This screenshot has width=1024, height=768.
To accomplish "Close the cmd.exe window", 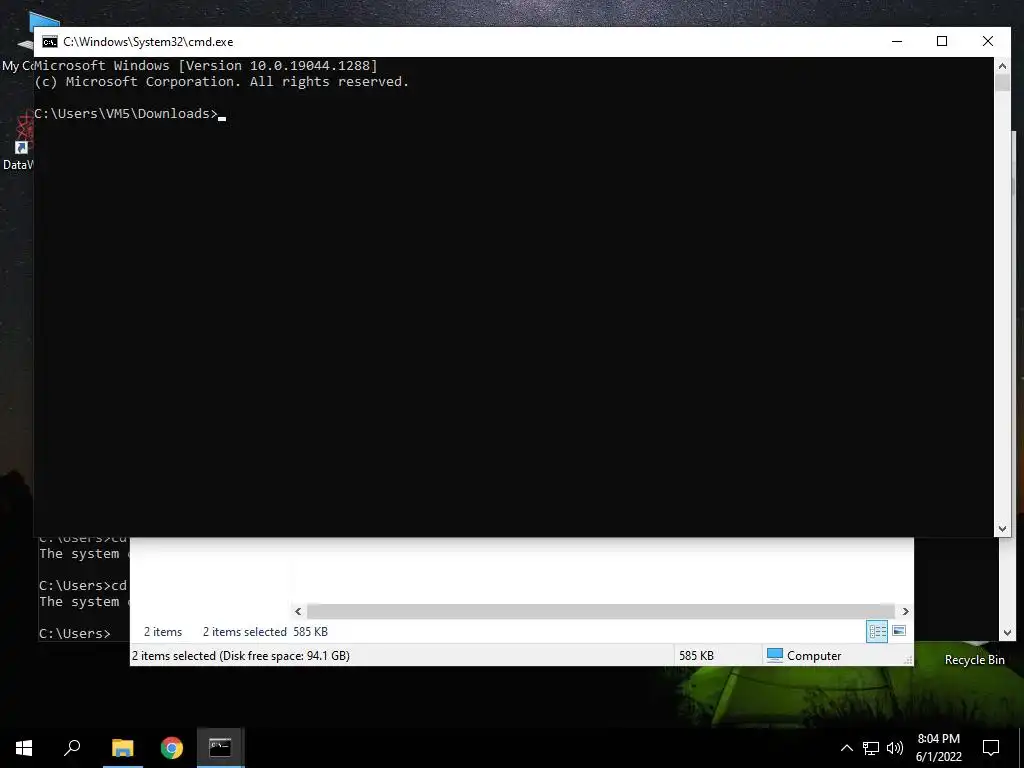I will click(987, 41).
